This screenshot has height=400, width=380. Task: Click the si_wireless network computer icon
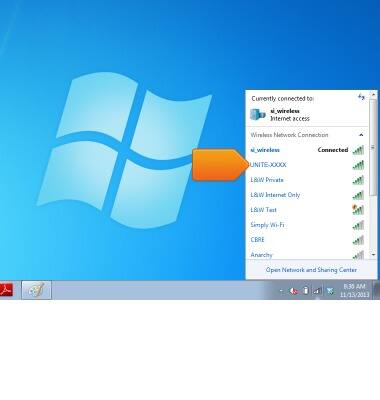[x=258, y=115]
